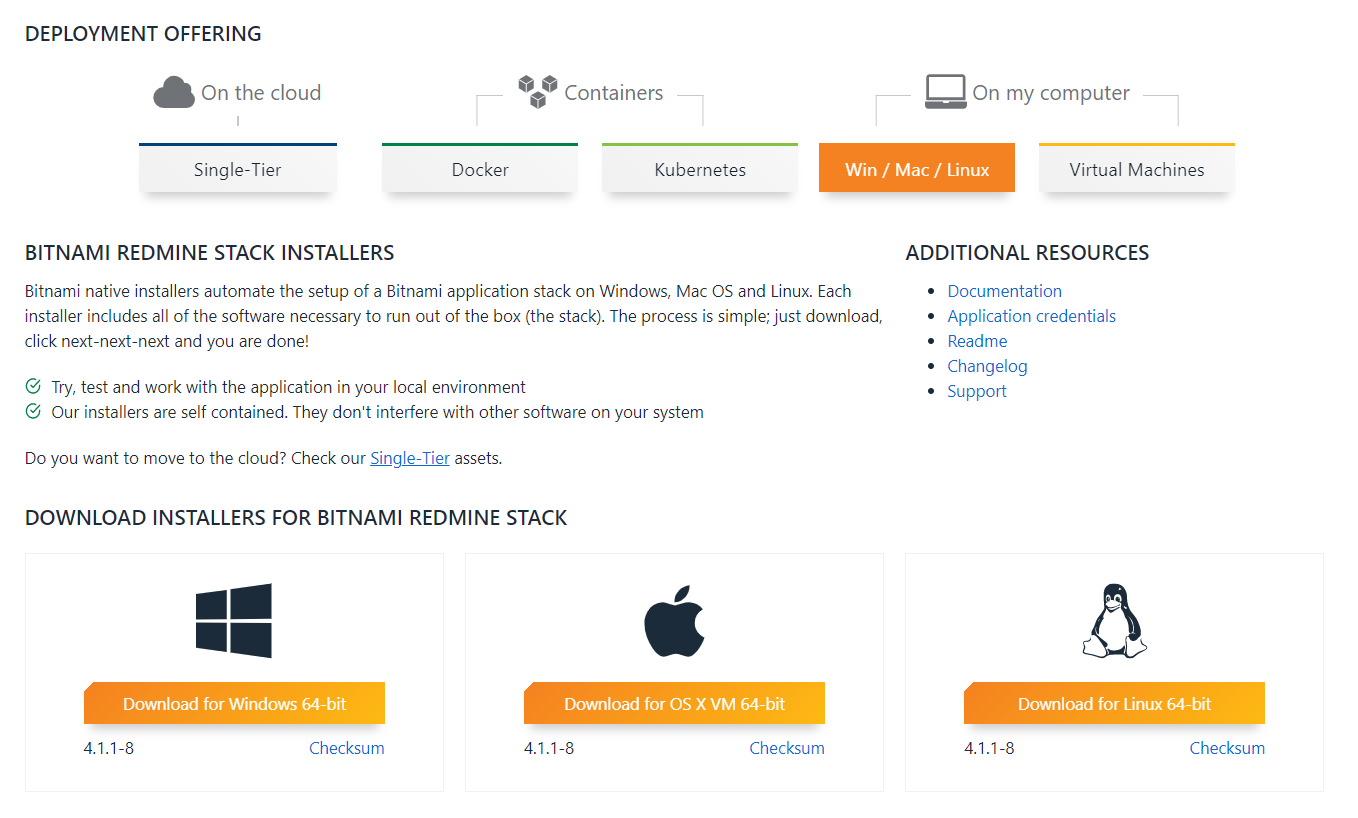Click the container cubes icon
The height and width of the screenshot is (818, 1358).
[538, 90]
